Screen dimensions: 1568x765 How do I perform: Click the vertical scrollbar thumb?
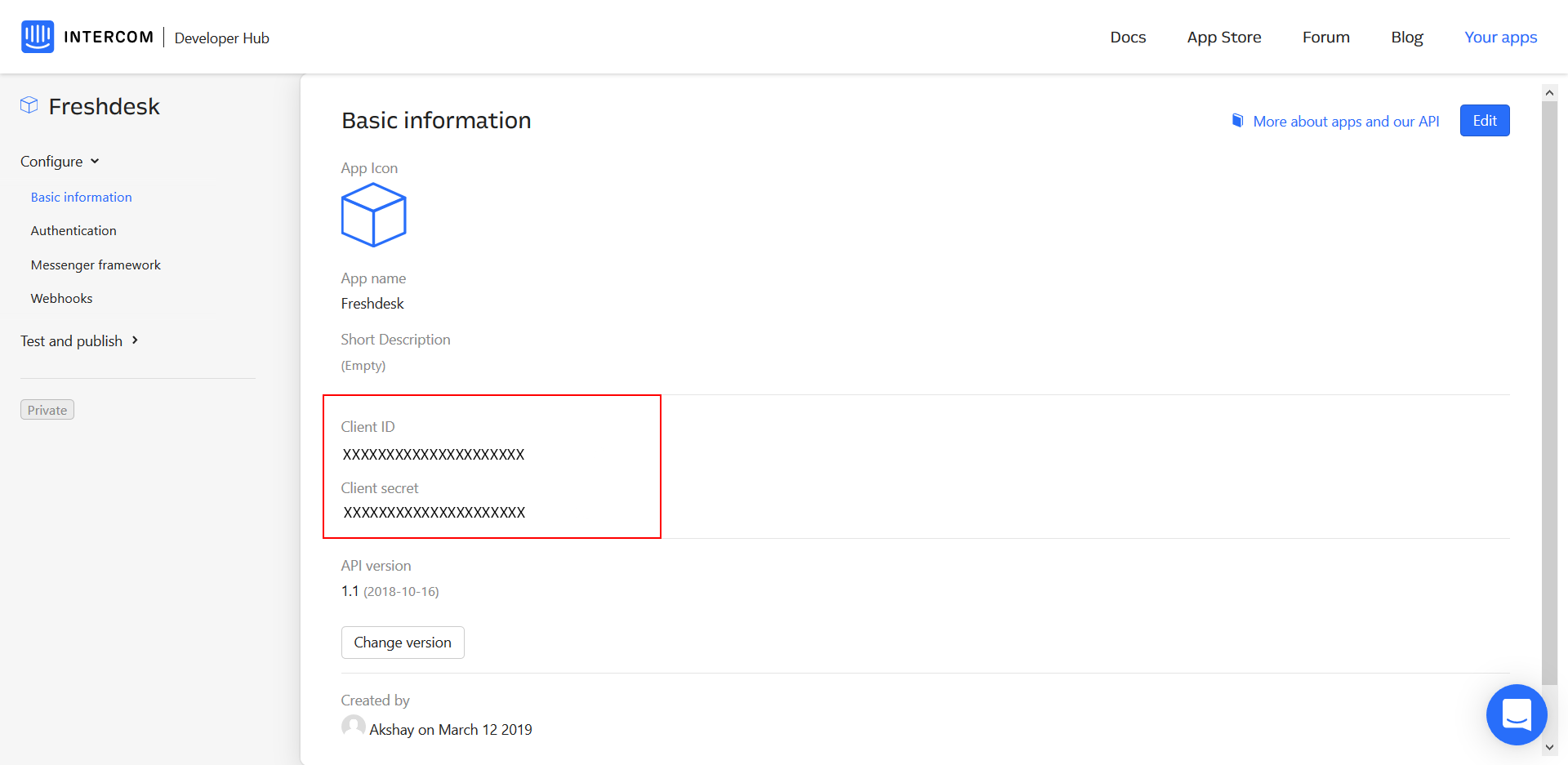pos(1549,393)
